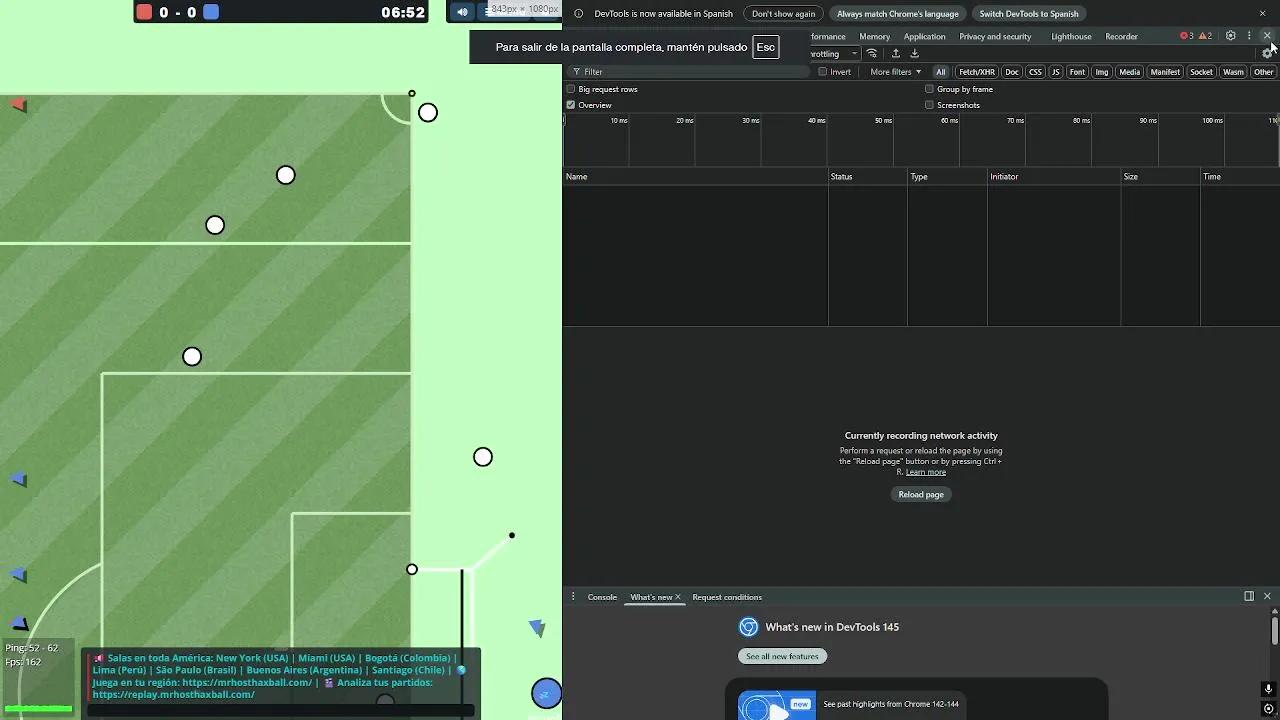Filter requests by Img type
Screen dimensions: 1280x720
1102,72
